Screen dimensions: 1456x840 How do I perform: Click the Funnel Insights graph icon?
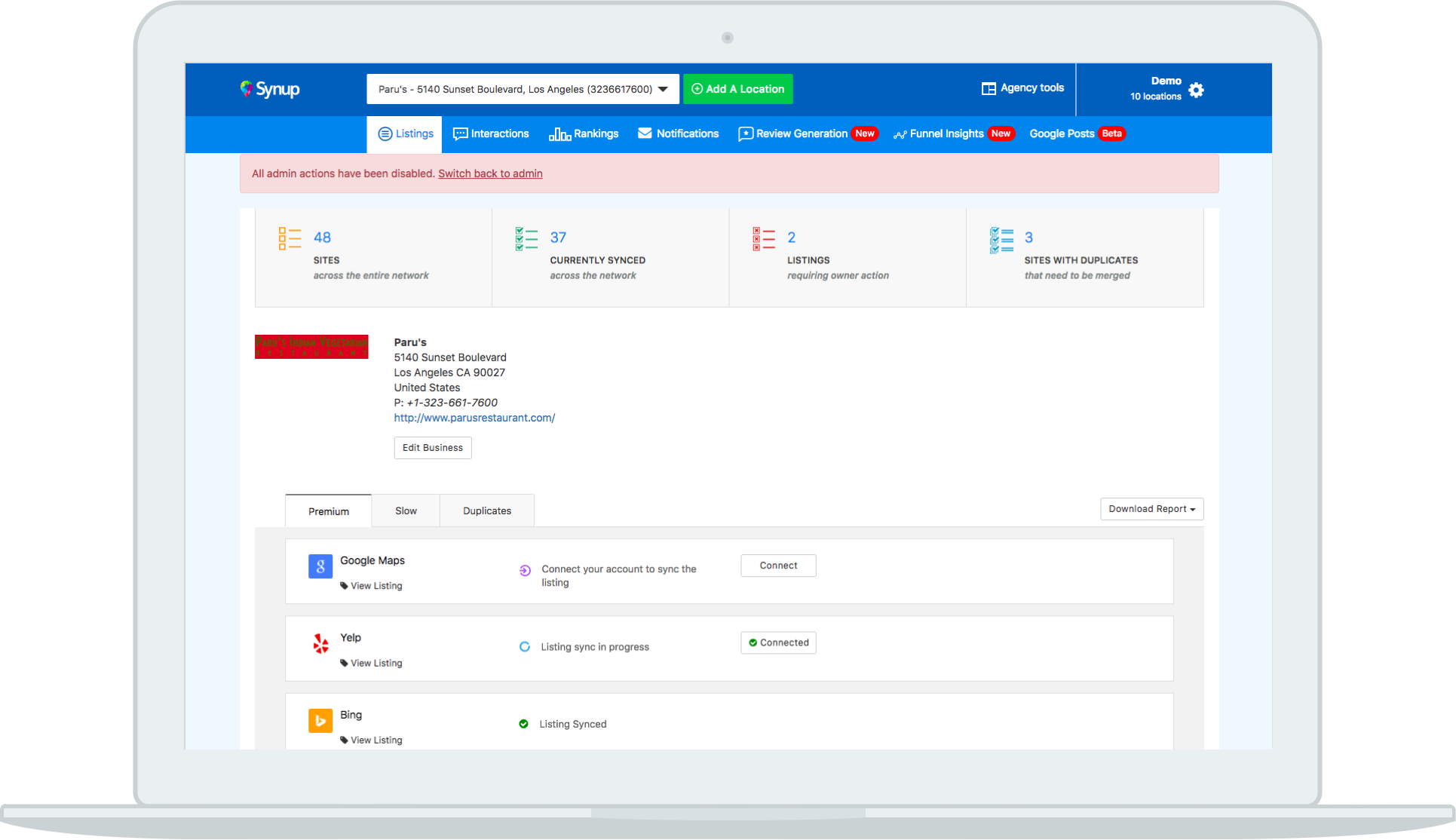[900, 134]
